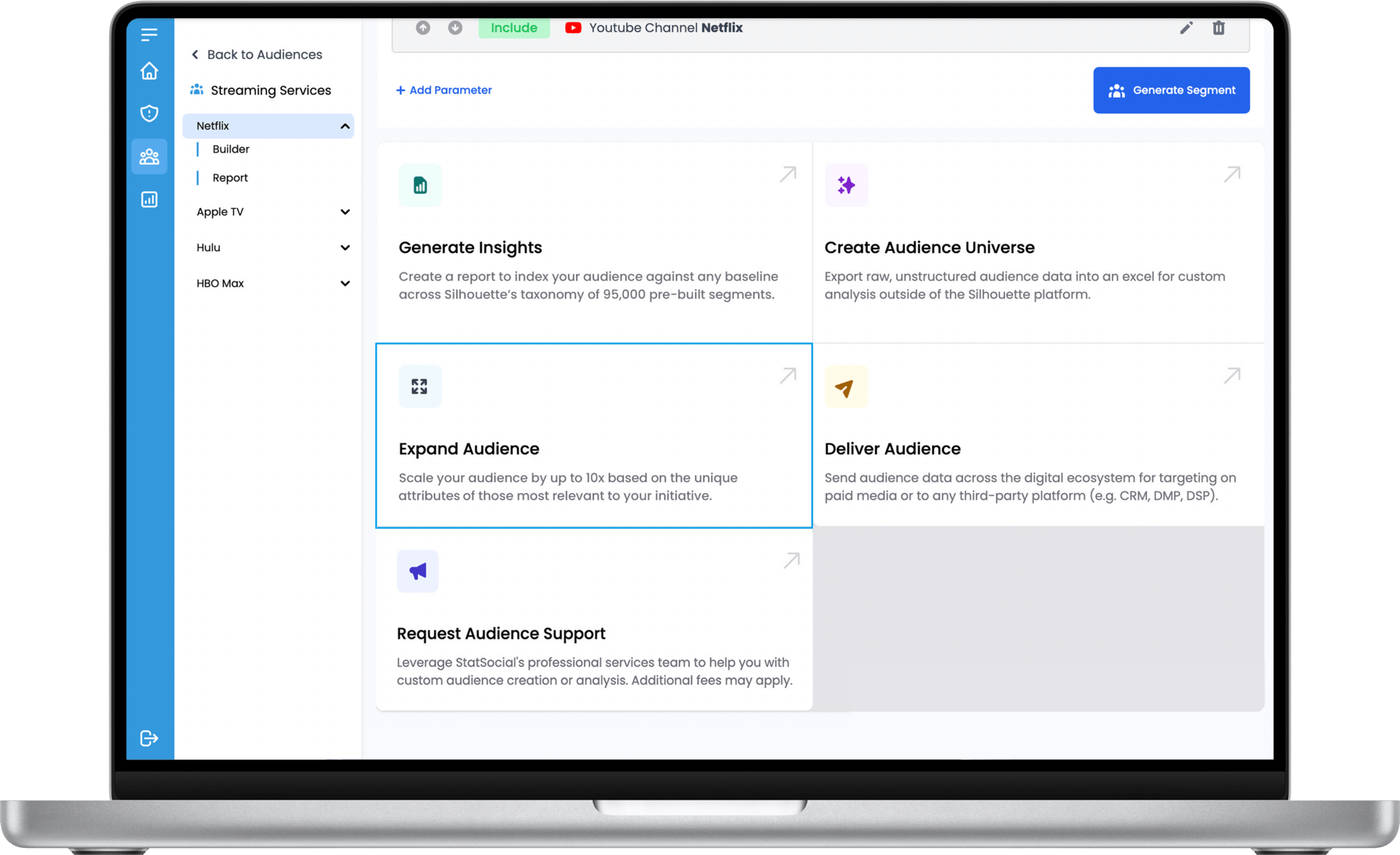1400x855 pixels.
Task: Open Request Audience Support via corner arrow
Action: 791,560
